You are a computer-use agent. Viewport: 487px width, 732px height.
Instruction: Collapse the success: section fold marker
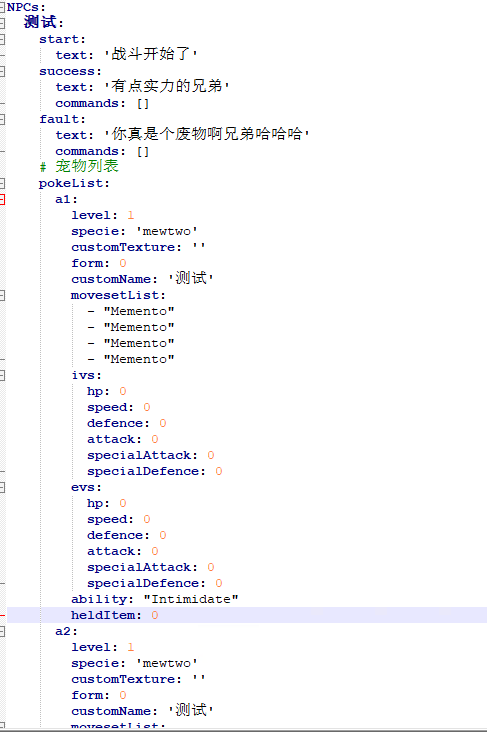pos(2,71)
